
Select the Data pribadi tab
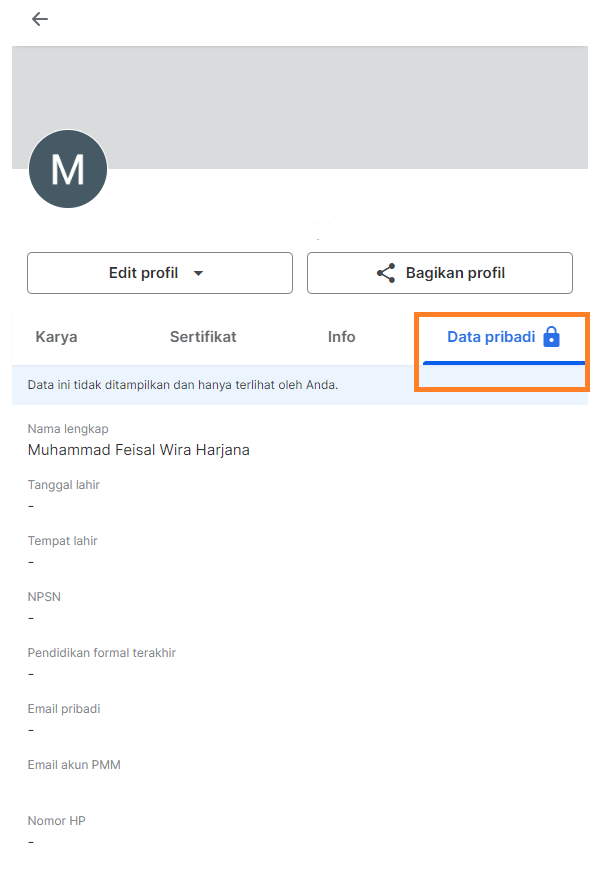503,338
